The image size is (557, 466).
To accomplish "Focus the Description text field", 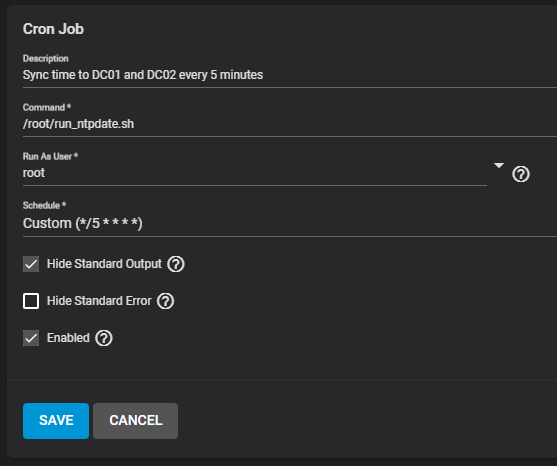I will [290, 75].
